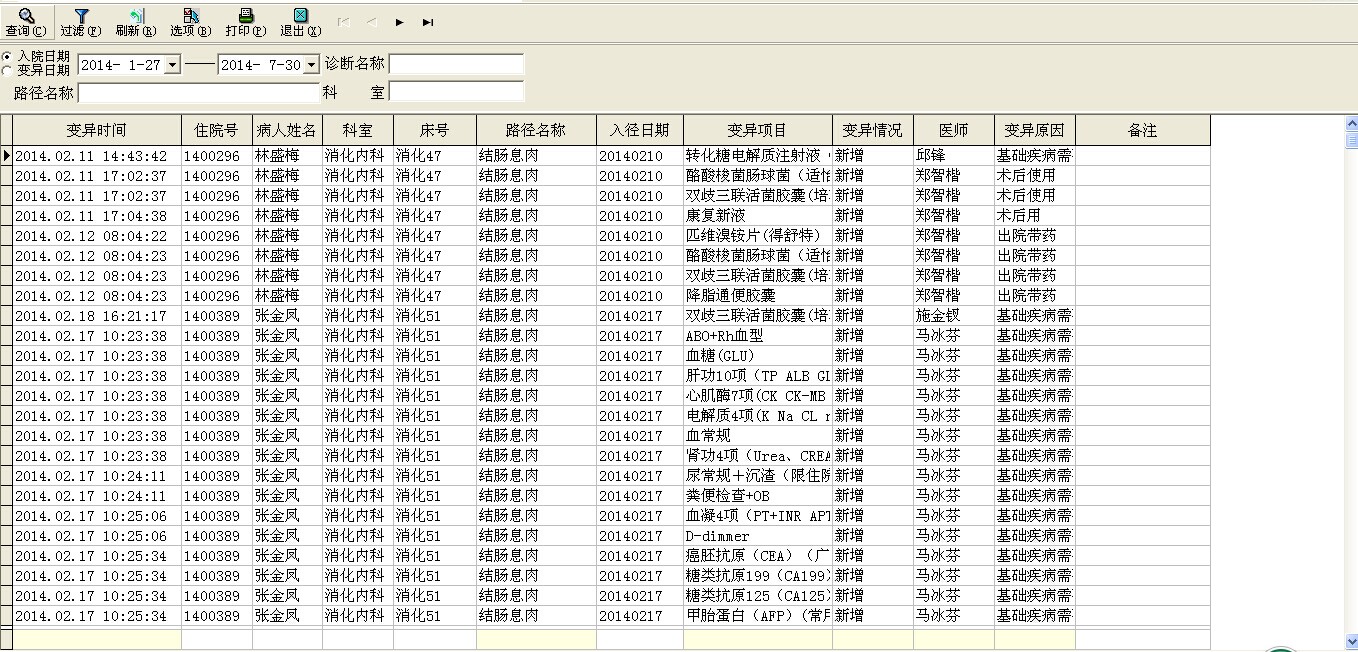Click the 变异原因 column header
Image resolution: width=1358 pixels, height=652 pixels.
pos(1035,130)
